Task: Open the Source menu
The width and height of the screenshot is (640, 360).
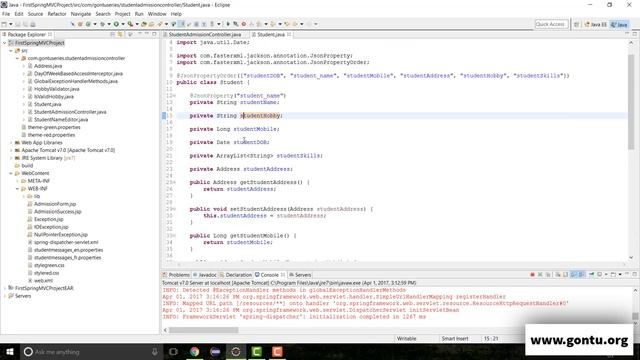Action: point(35,14)
